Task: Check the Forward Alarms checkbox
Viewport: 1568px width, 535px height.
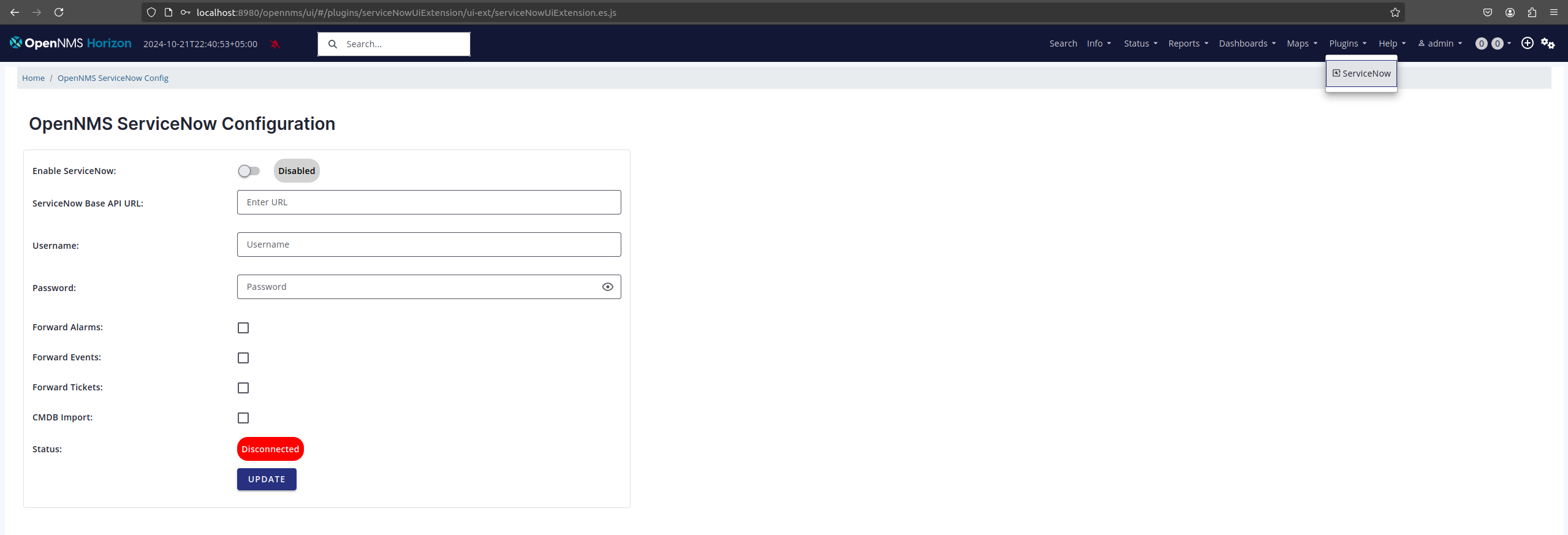Action: pyautogui.click(x=243, y=328)
